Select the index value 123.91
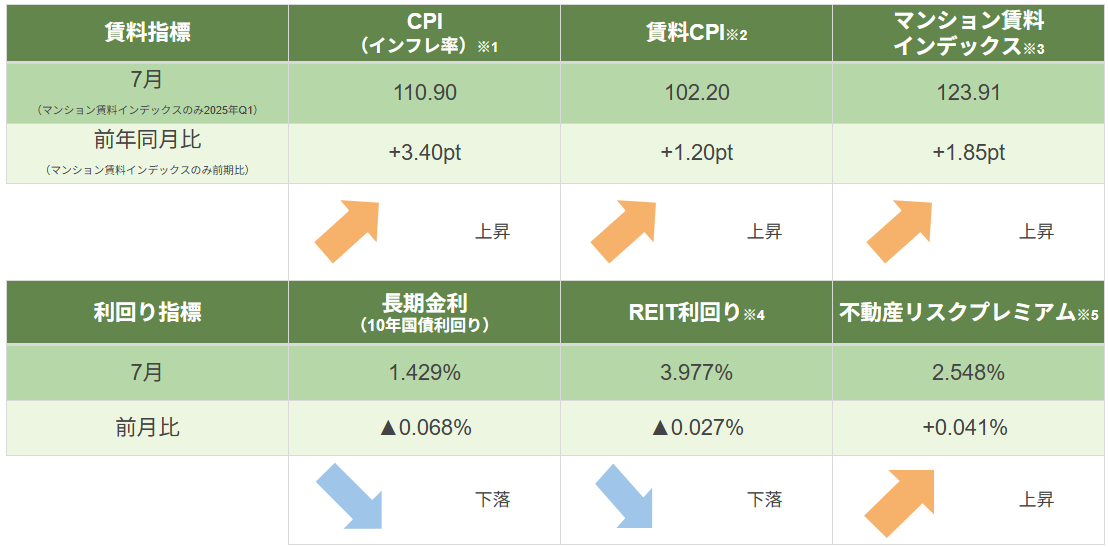The image size is (1108, 547). (968, 93)
